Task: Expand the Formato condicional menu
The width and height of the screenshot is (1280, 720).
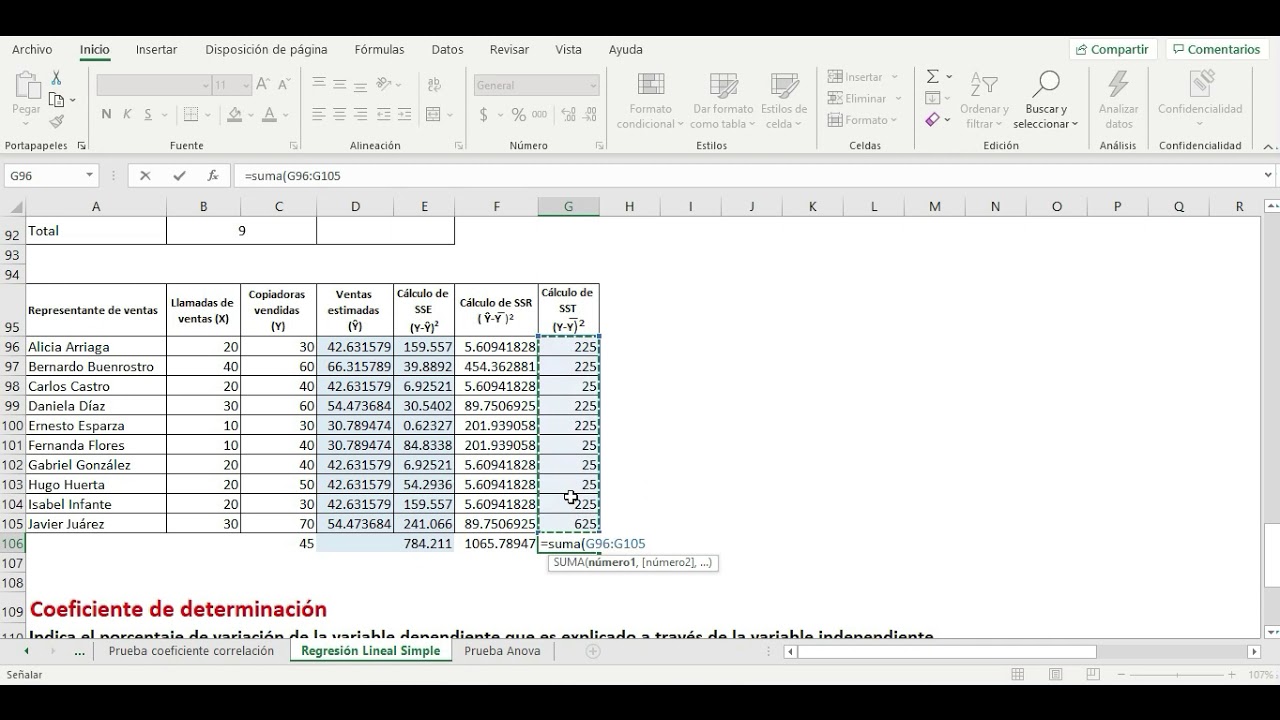Action: tap(651, 100)
